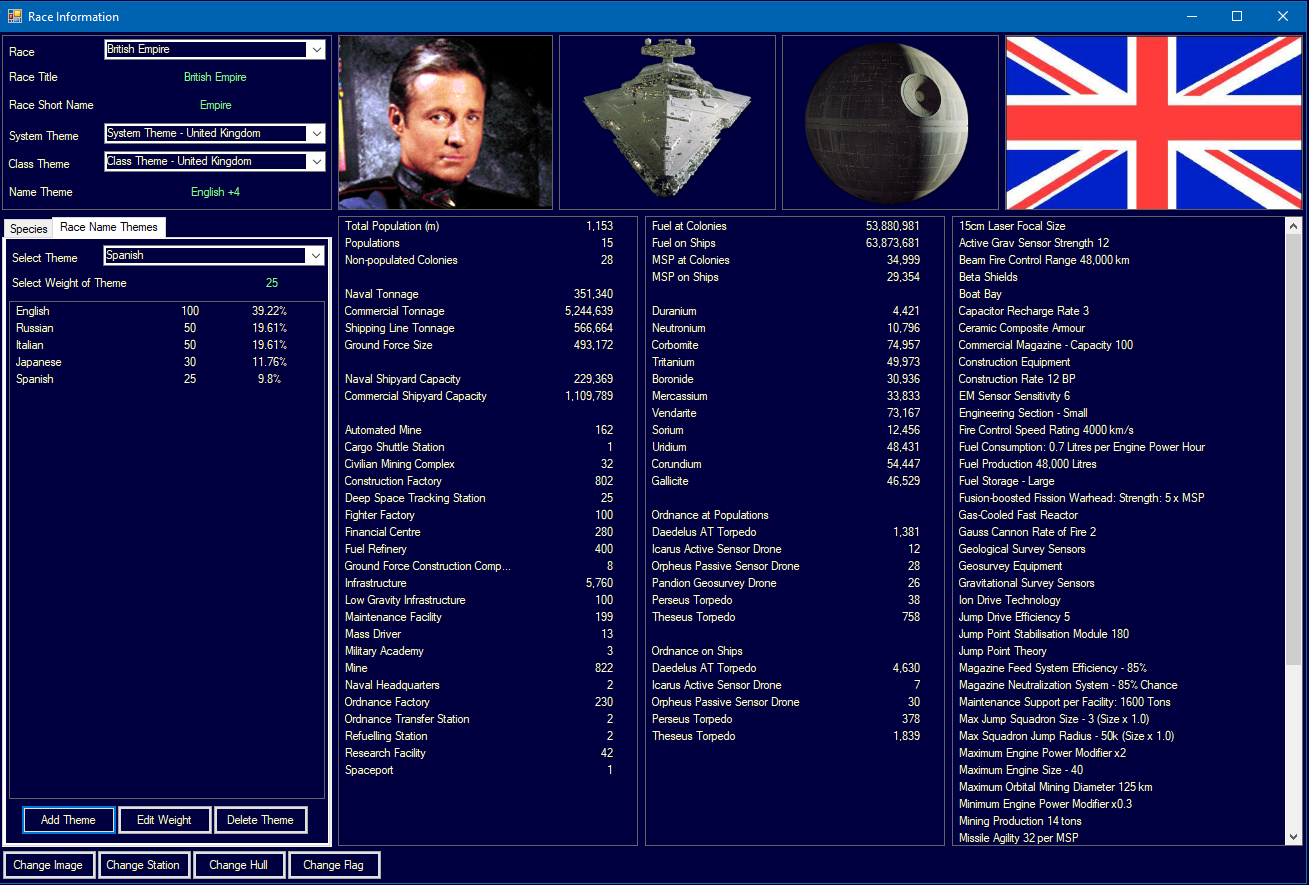The image size is (1309, 885).
Task: Click the star destroyer hull image
Action: 667,122
